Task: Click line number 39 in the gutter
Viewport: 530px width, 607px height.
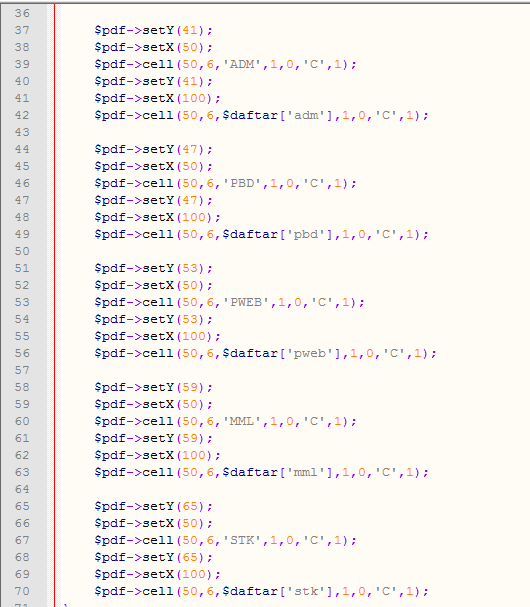Action: coord(22,64)
